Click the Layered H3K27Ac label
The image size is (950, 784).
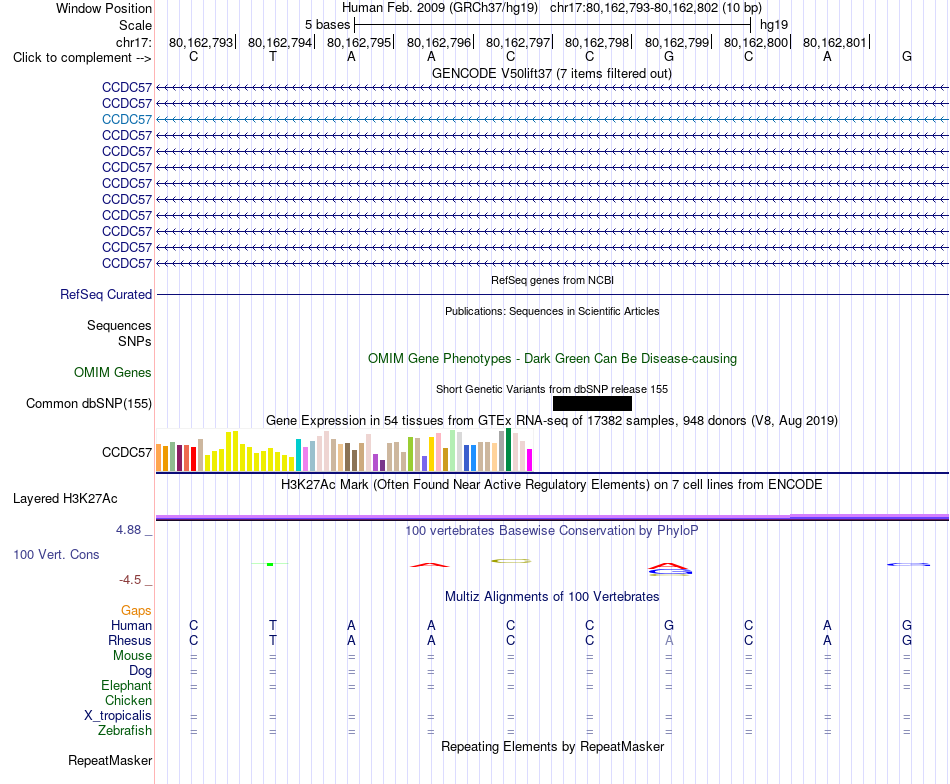tap(65, 499)
